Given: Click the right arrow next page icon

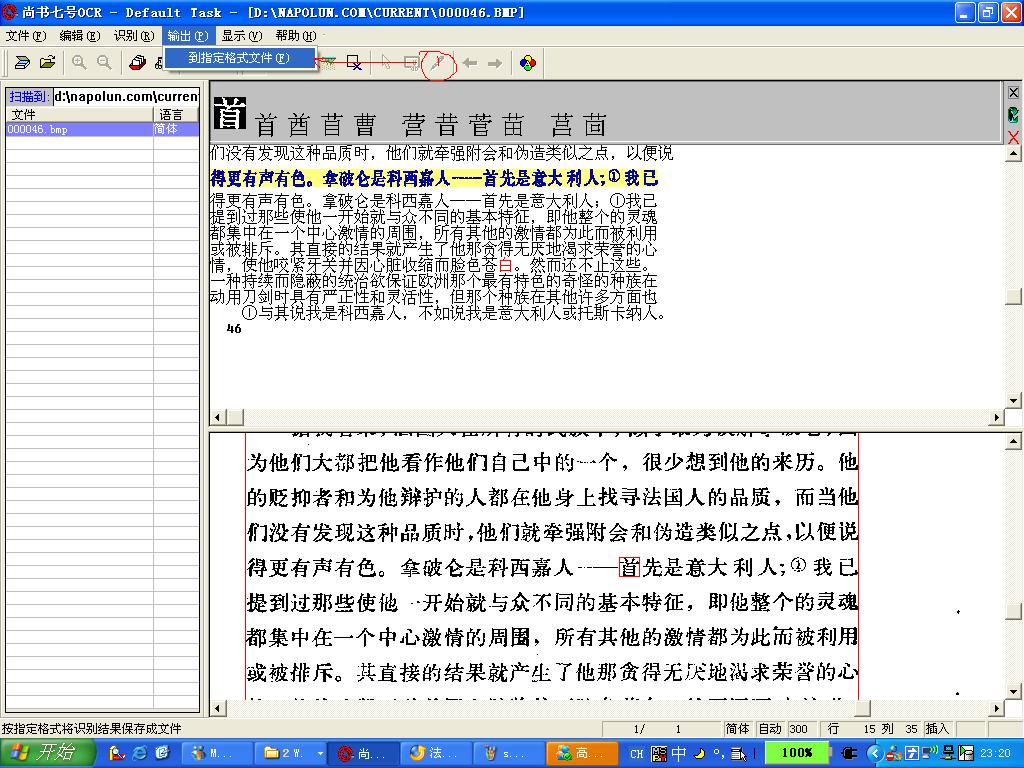Looking at the screenshot, I should tap(495, 63).
